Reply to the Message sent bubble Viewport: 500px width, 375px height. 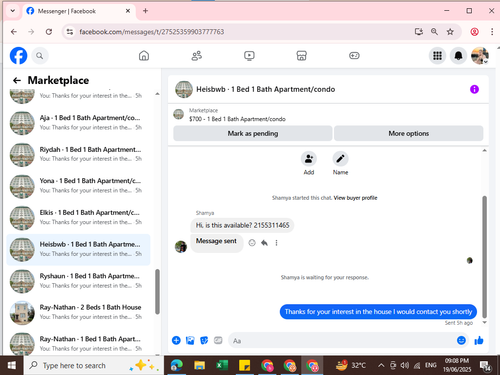pyautogui.click(x=264, y=243)
